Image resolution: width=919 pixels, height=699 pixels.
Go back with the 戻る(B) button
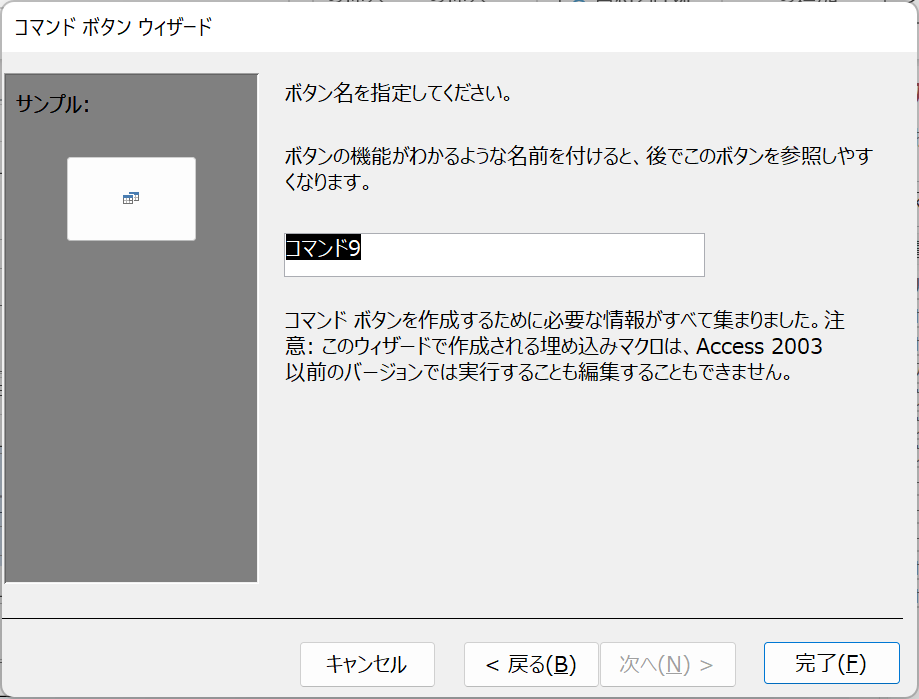531,664
